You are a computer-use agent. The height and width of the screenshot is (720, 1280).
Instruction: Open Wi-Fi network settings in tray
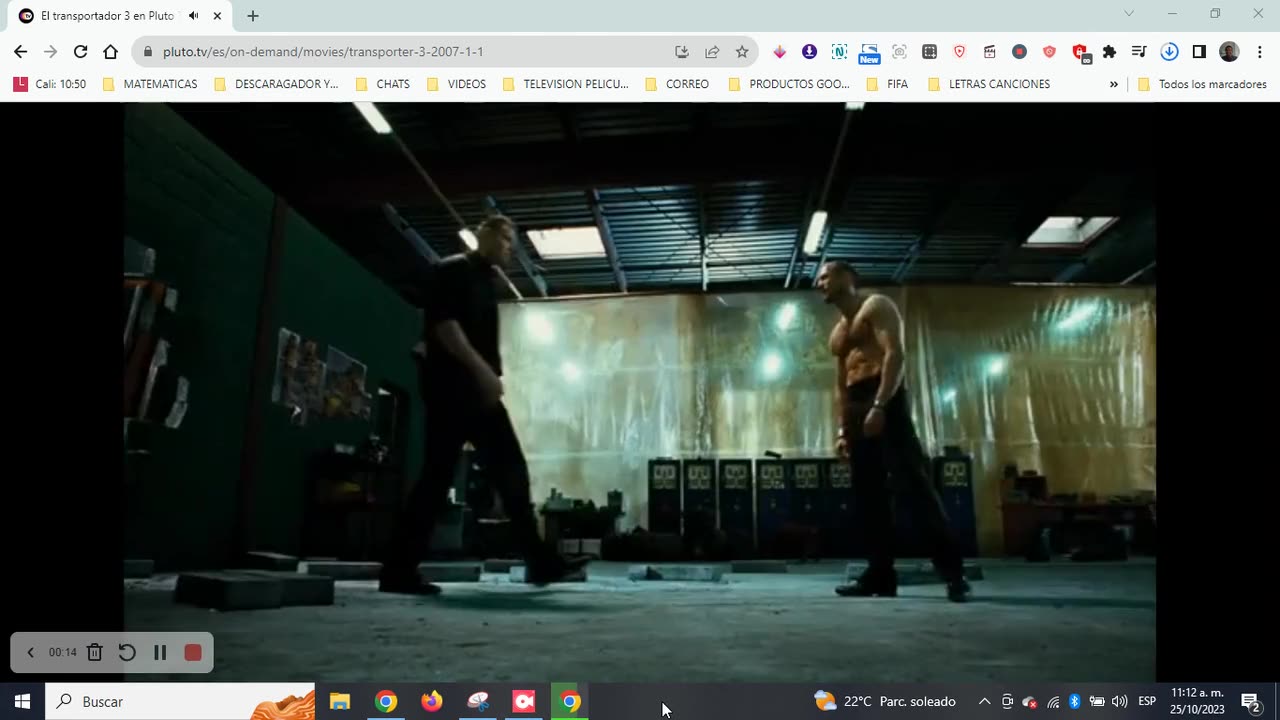click(x=1053, y=702)
